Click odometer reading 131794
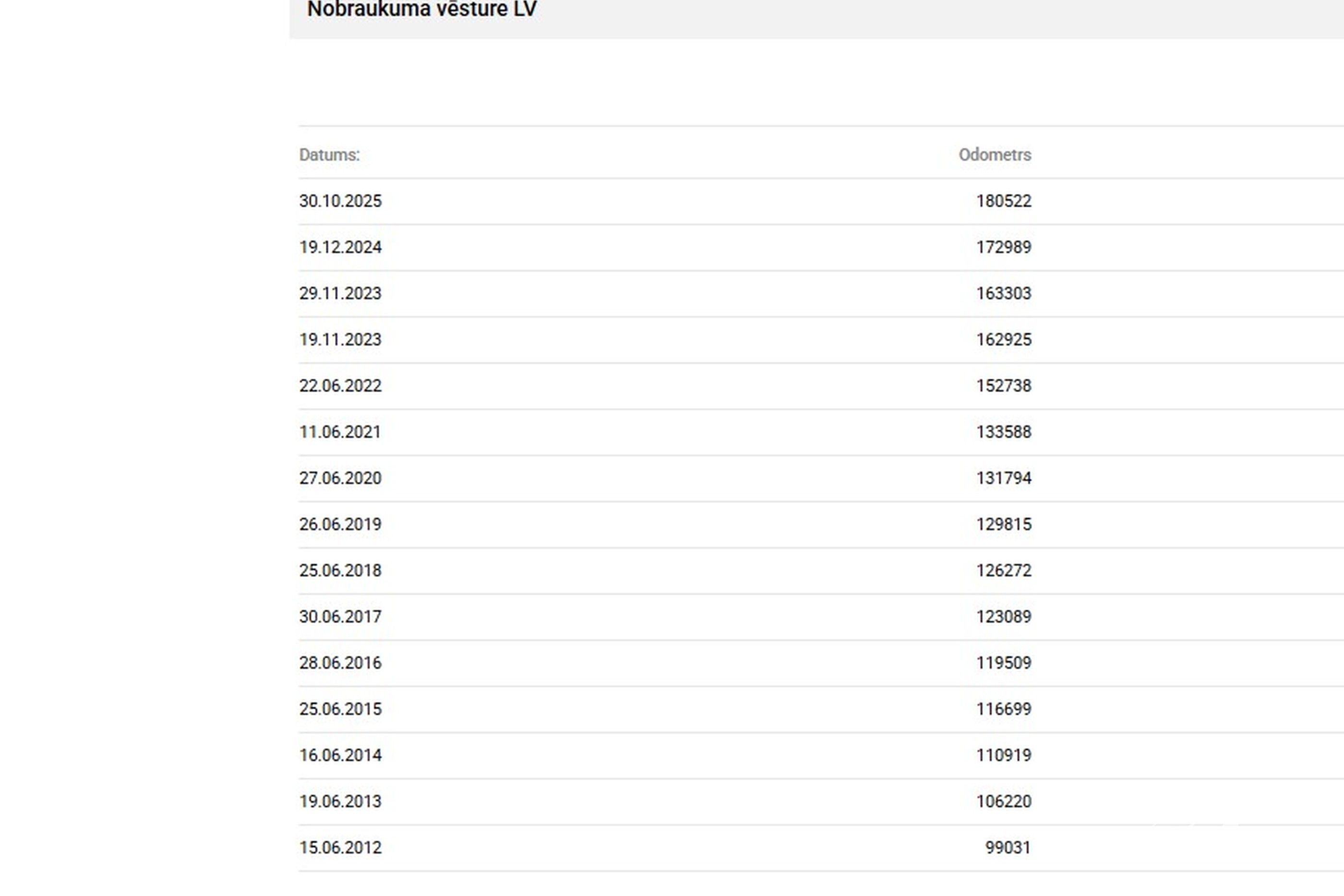Screen dimensions: 1344x896 tap(1003, 478)
